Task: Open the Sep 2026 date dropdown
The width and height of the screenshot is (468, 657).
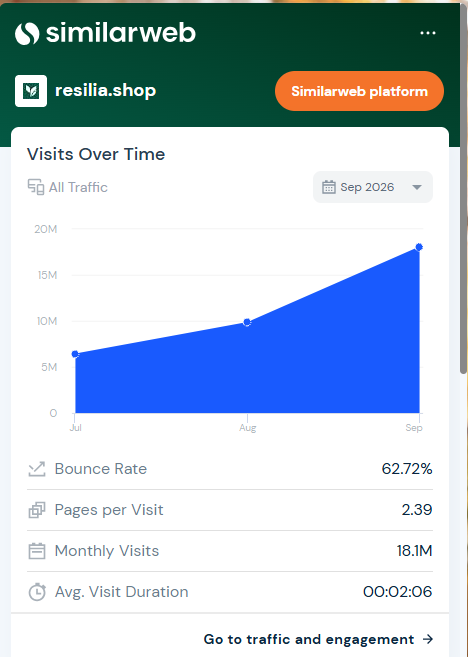Action: pyautogui.click(x=373, y=187)
